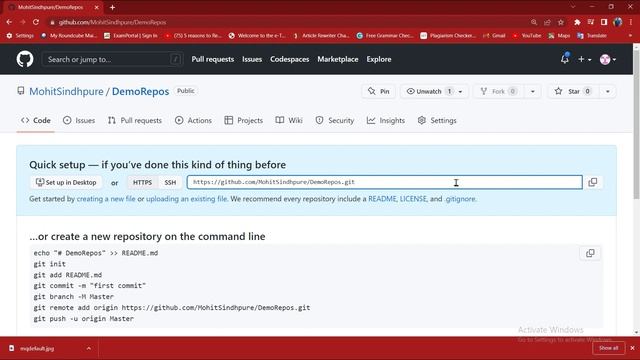Close the downloads bar
Screen dimensions: 640x360
(x=632, y=348)
